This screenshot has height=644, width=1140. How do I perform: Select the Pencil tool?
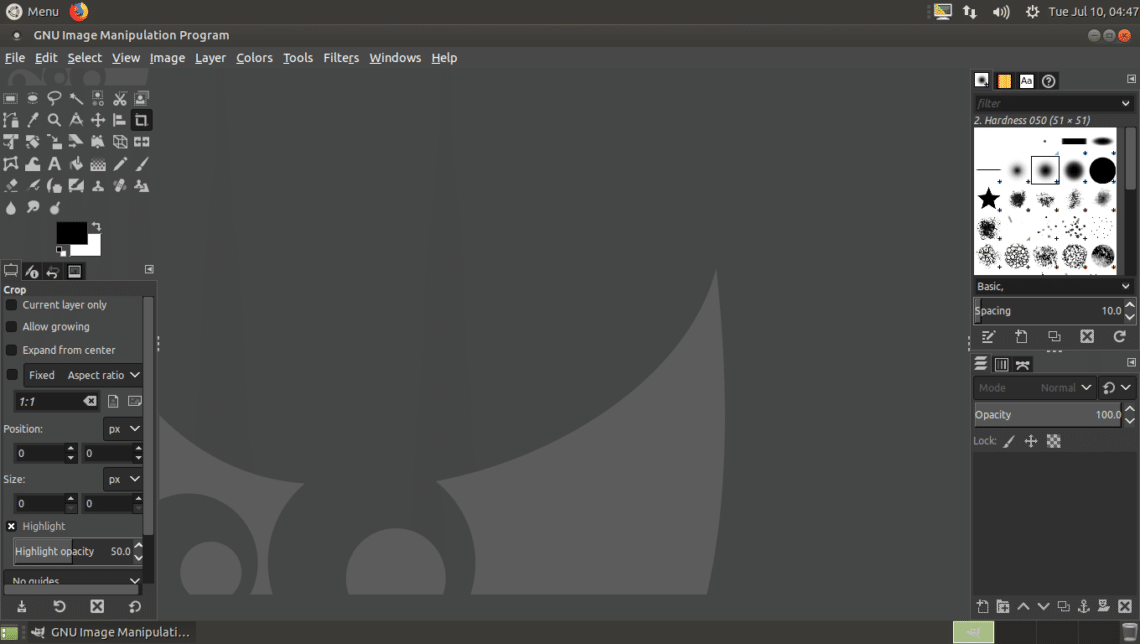coord(119,164)
